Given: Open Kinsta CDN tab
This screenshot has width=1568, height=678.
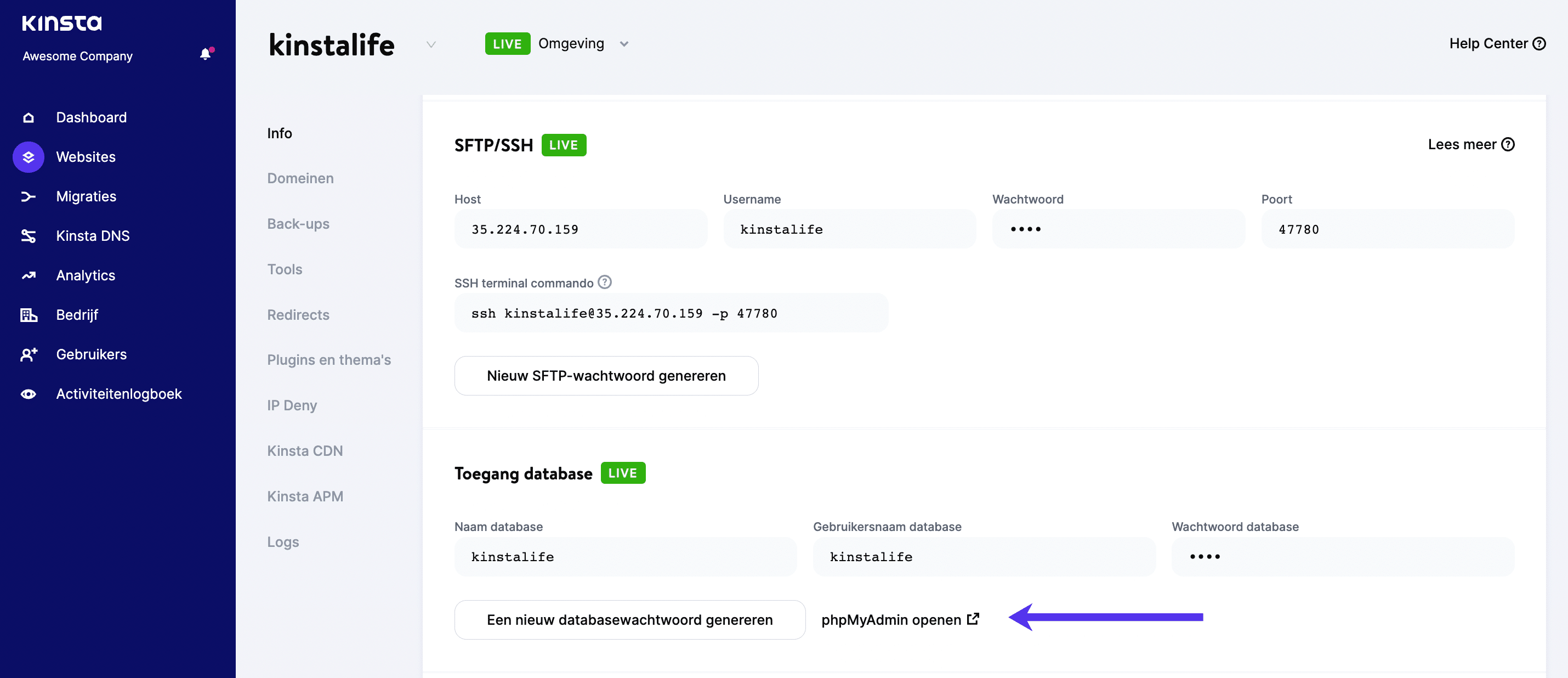Looking at the screenshot, I should point(305,451).
